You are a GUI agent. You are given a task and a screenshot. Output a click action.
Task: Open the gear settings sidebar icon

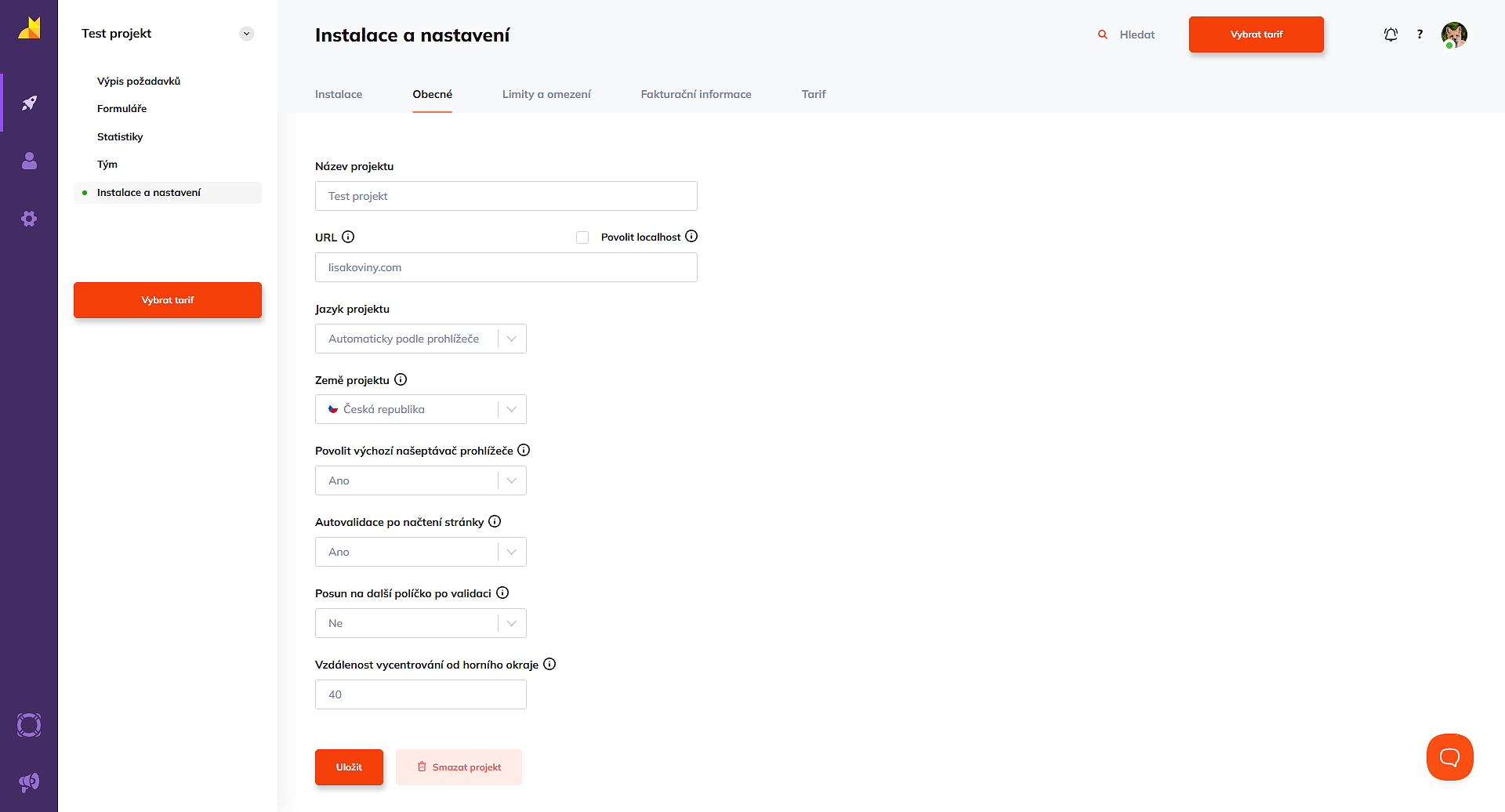pos(29,219)
